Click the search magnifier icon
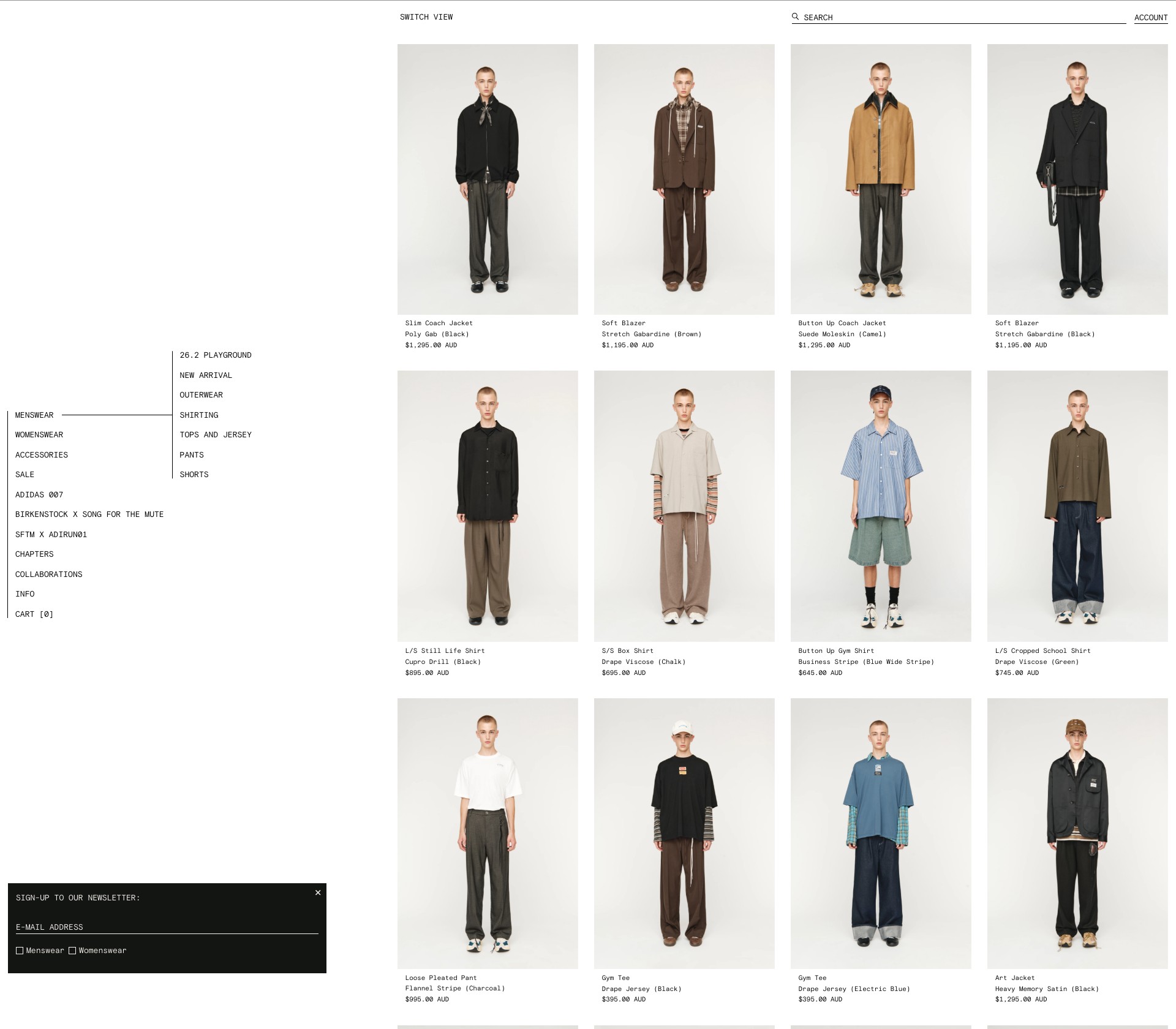Viewport: 1176px width, 1029px height. (x=795, y=17)
